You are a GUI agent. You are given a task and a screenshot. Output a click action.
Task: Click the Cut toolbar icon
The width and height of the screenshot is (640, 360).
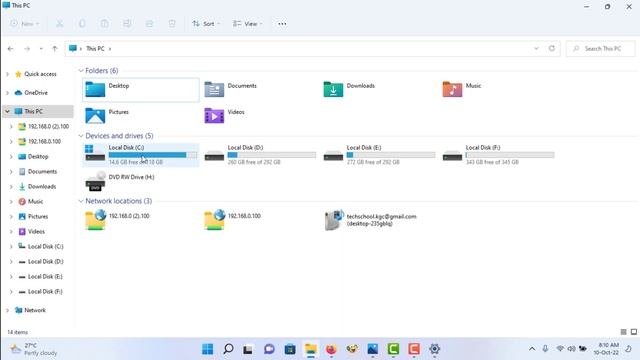tap(60, 24)
